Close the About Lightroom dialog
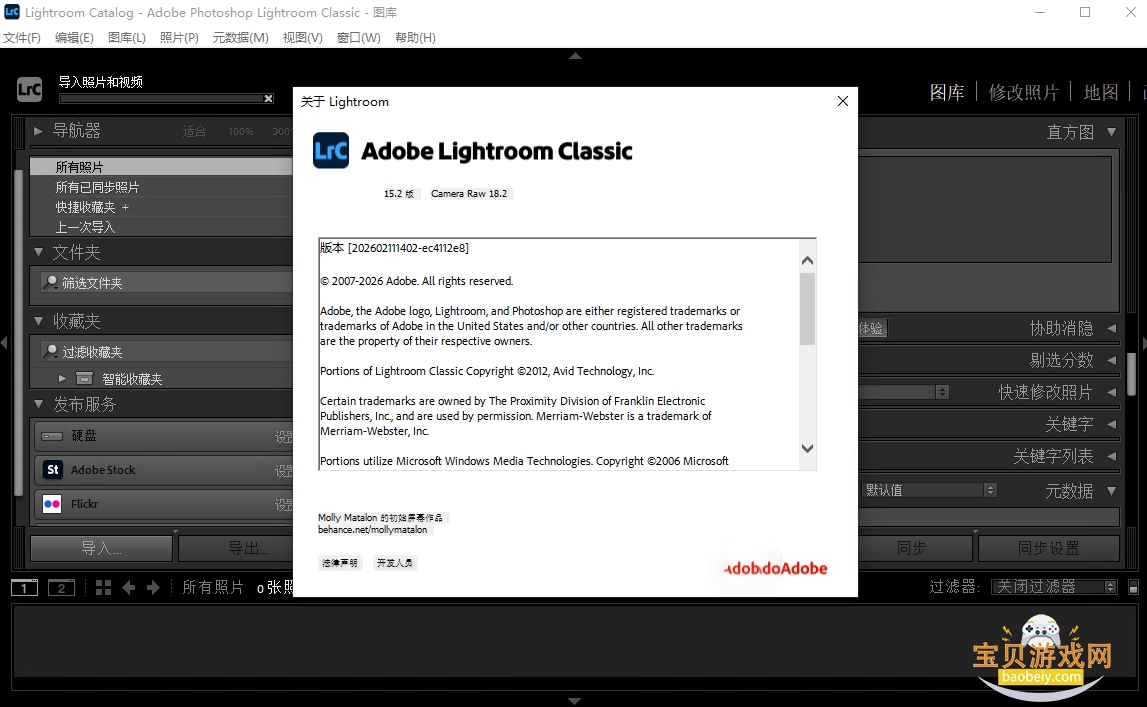The width and height of the screenshot is (1147, 707). 843,101
